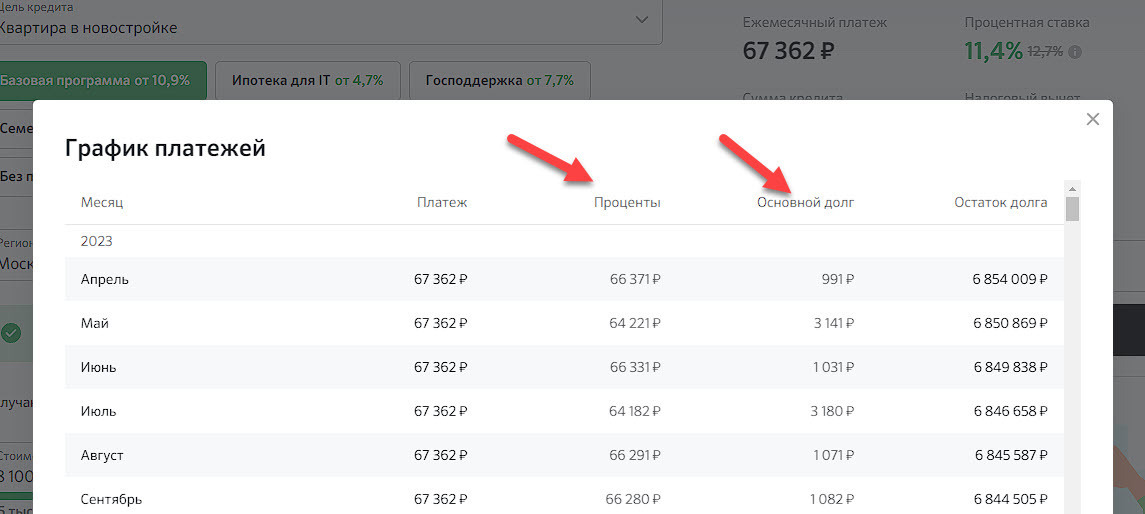Click remaining debt 6 854 009 ₽

pos(1011,279)
